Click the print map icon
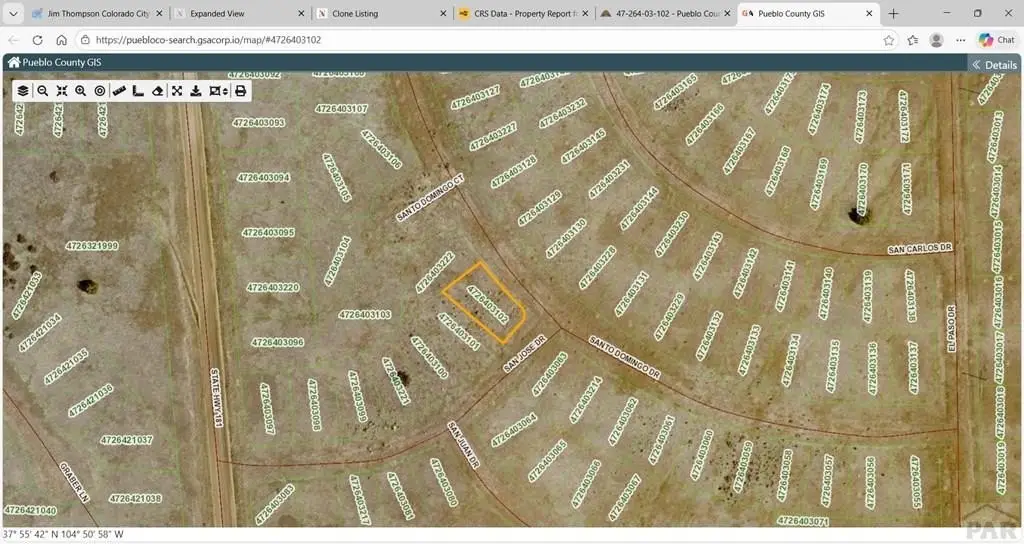Viewport: 1024px width, 544px height. pos(240,90)
